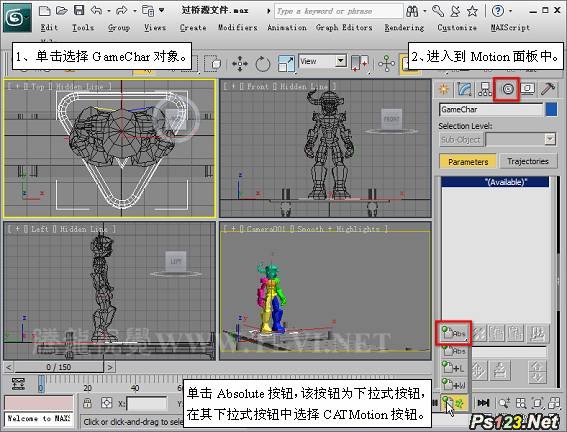Toggle the Selection Lock padlock icon
Image resolution: width=567 pixels, height=432 pixels.
[x=87, y=403]
